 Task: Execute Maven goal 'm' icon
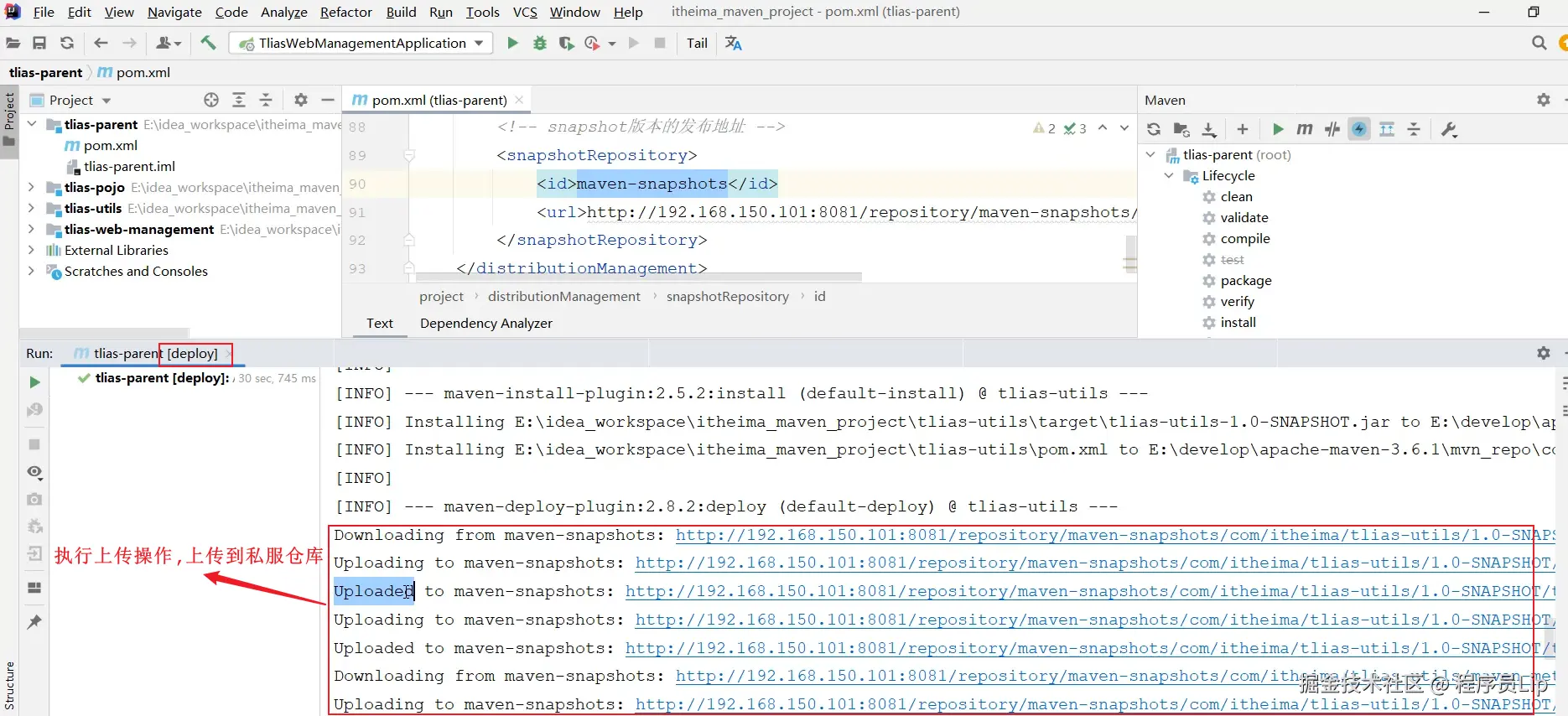(1305, 129)
